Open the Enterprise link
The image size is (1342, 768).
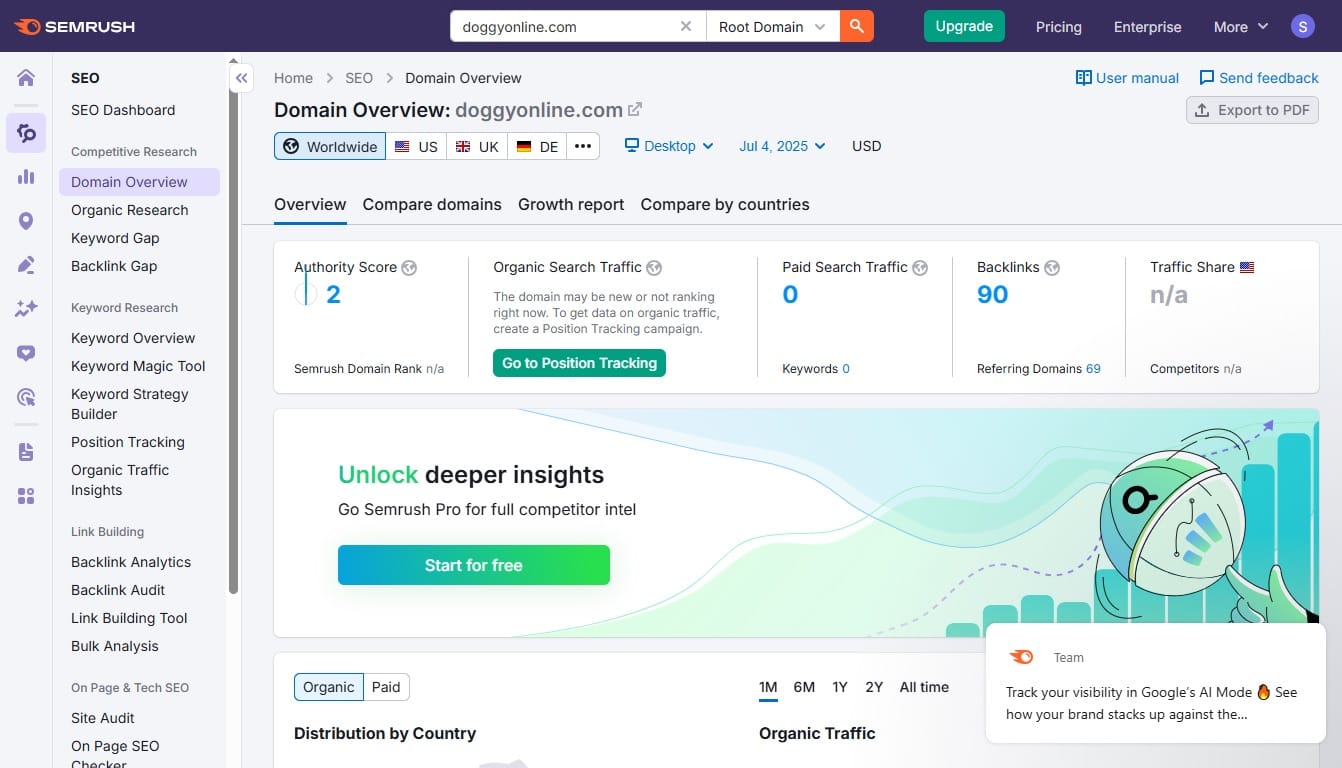[1148, 27]
